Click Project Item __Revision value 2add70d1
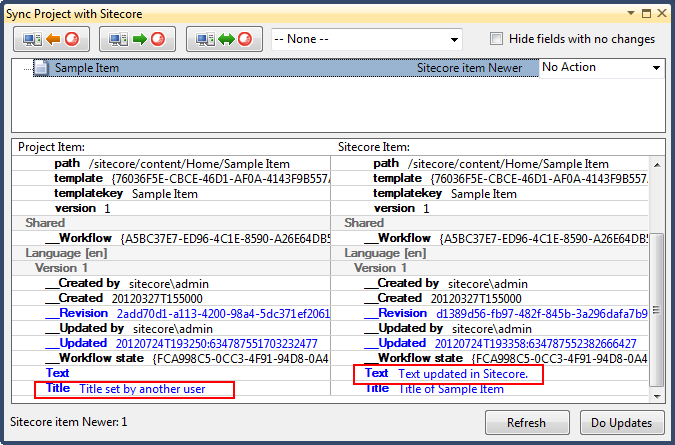Viewport: 675px width, 445px height. (x=223, y=314)
